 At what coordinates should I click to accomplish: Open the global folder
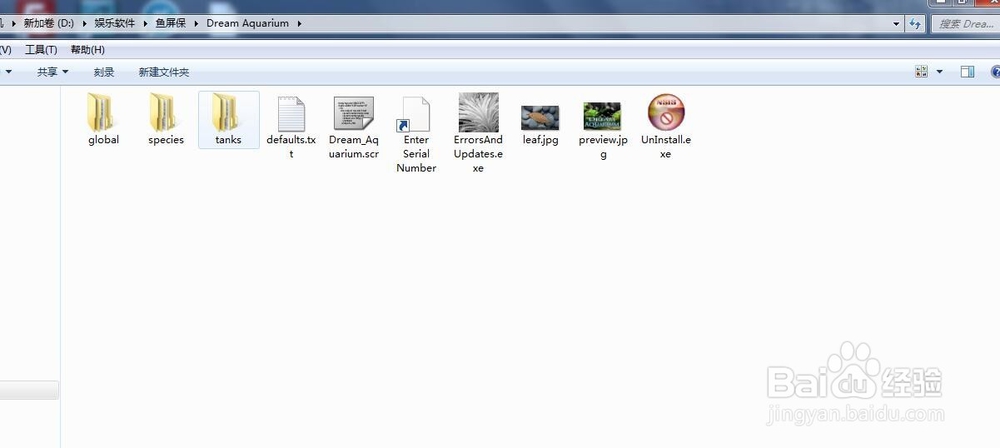(103, 119)
